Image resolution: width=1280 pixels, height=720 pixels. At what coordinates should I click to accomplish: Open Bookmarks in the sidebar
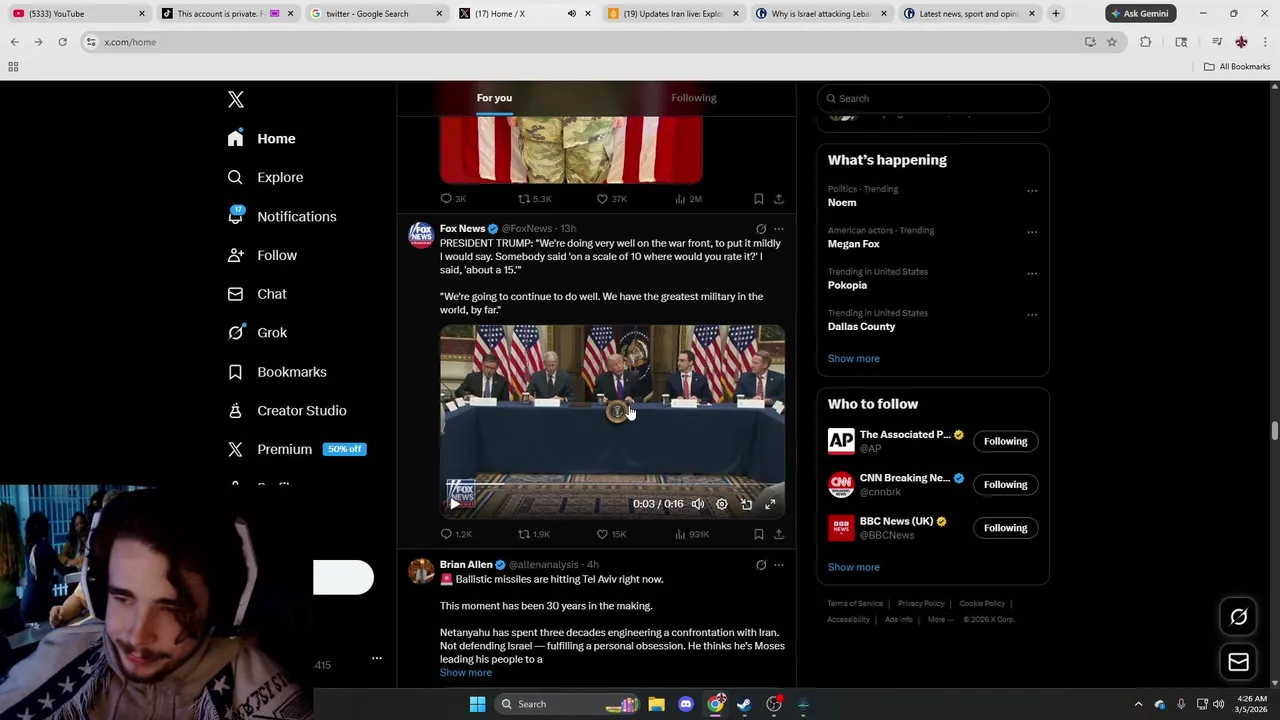click(x=277, y=372)
